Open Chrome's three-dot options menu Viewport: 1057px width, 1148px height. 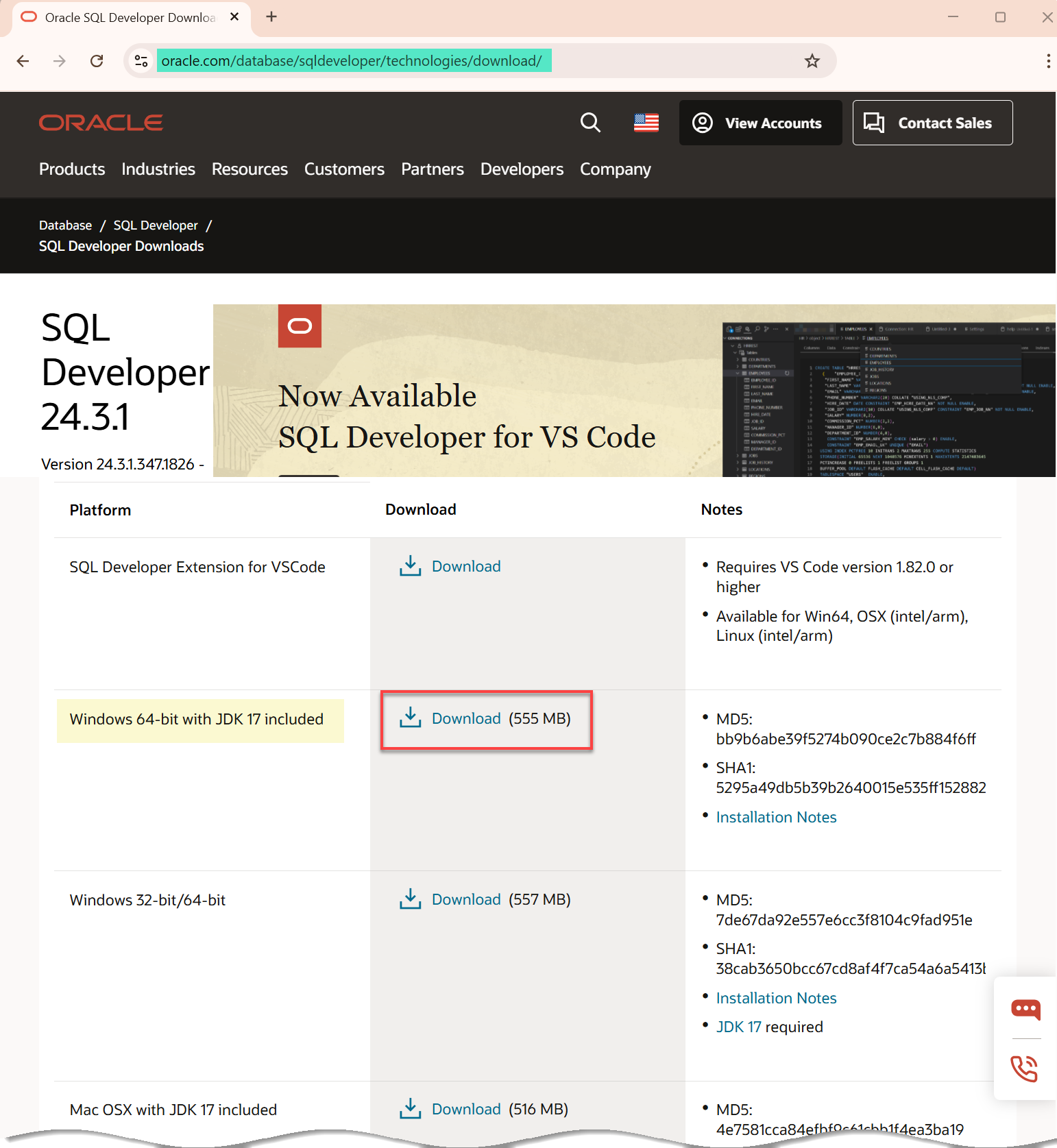tap(1047, 61)
